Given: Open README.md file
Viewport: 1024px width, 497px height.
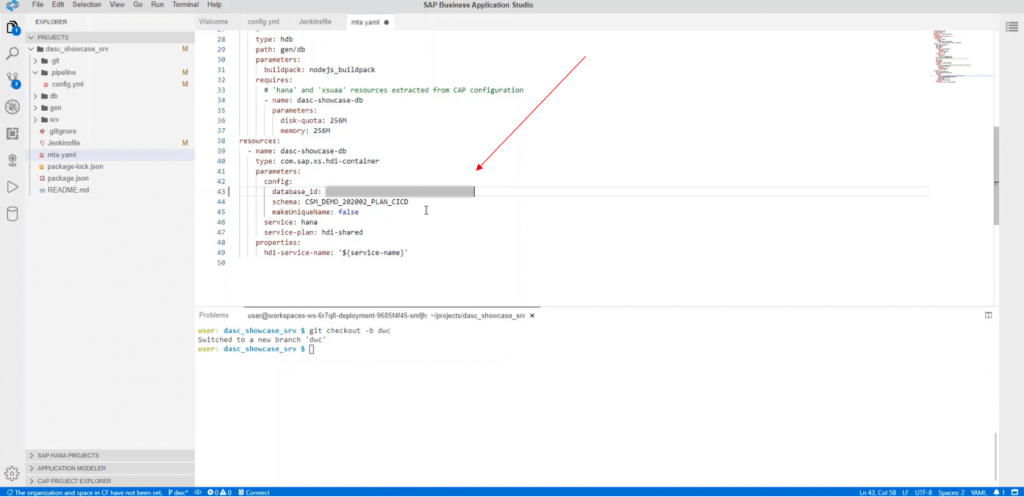Looking at the screenshot, I should pos(68,190).
